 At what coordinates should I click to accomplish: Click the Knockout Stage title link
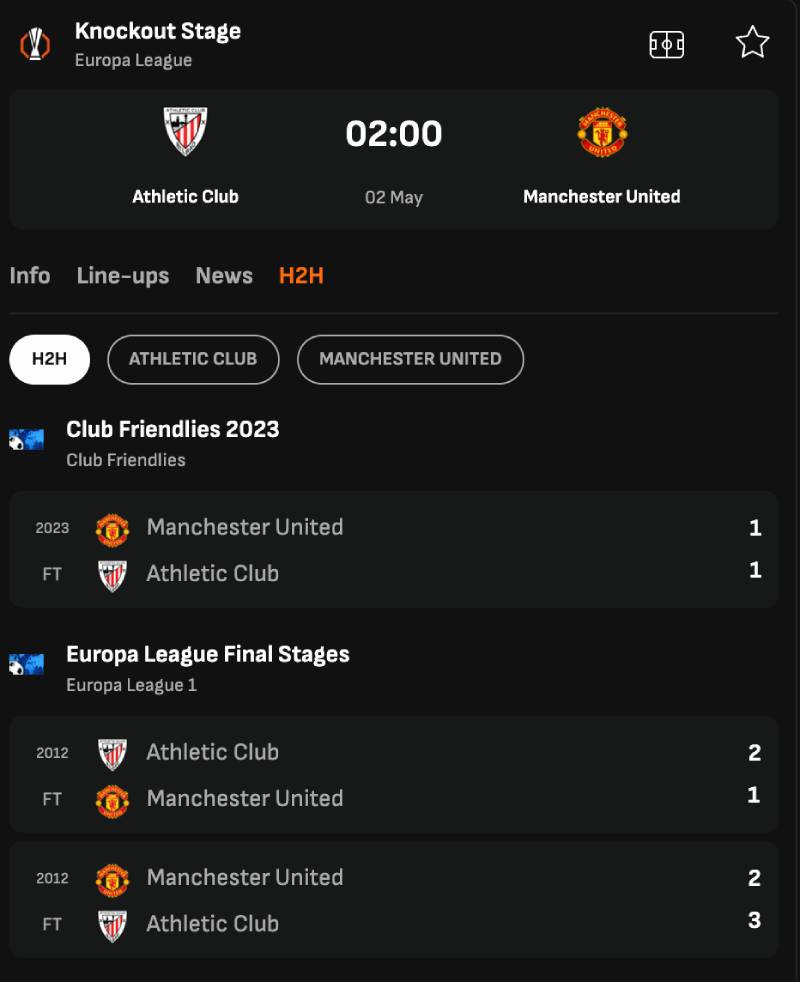coord(158,31)
